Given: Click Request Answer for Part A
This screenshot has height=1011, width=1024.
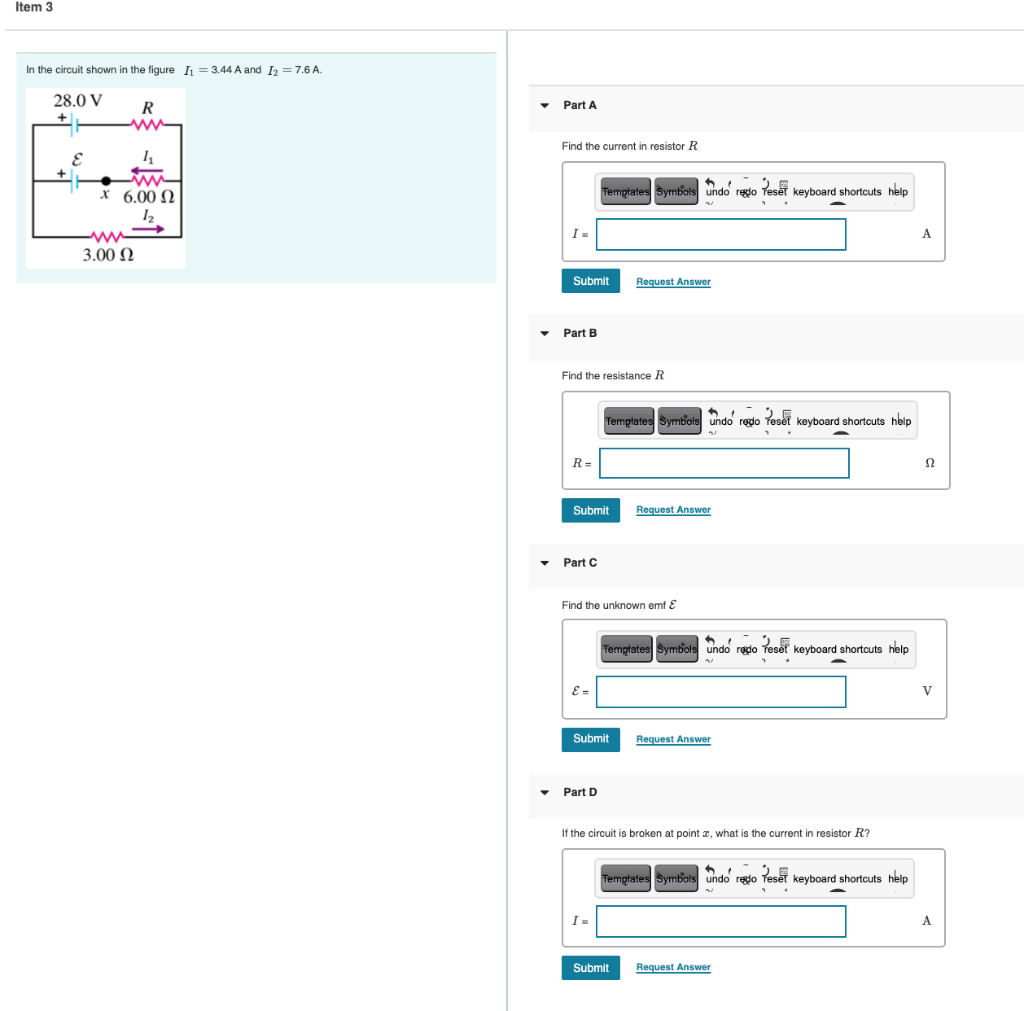Looking at the screenshot, I should click(673, 281).
